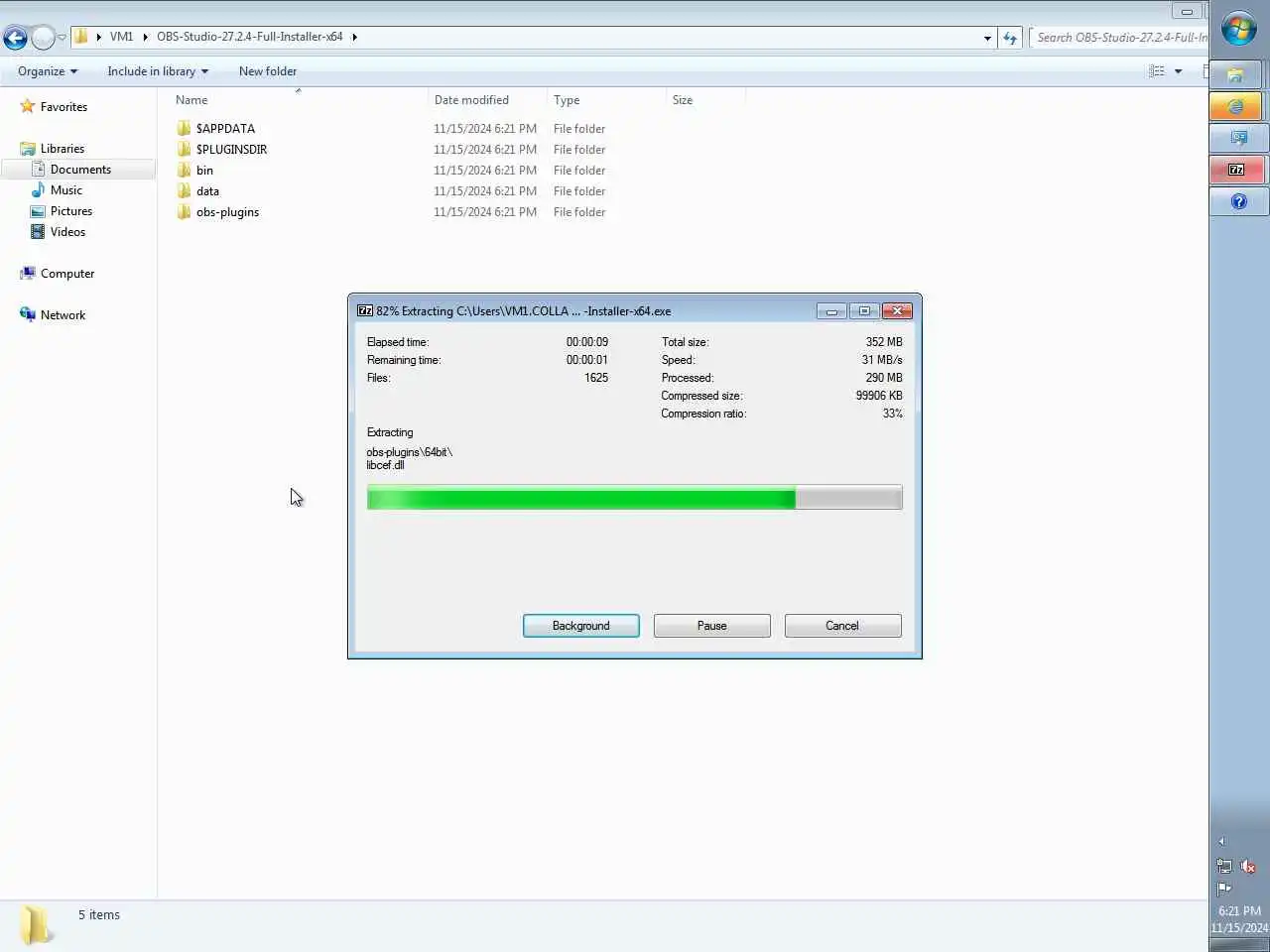Image resolution: width=1270 pixels, height=952 pixels.
Task: Click the Background button in 7-Zip dialog
Action: (581, 626)
